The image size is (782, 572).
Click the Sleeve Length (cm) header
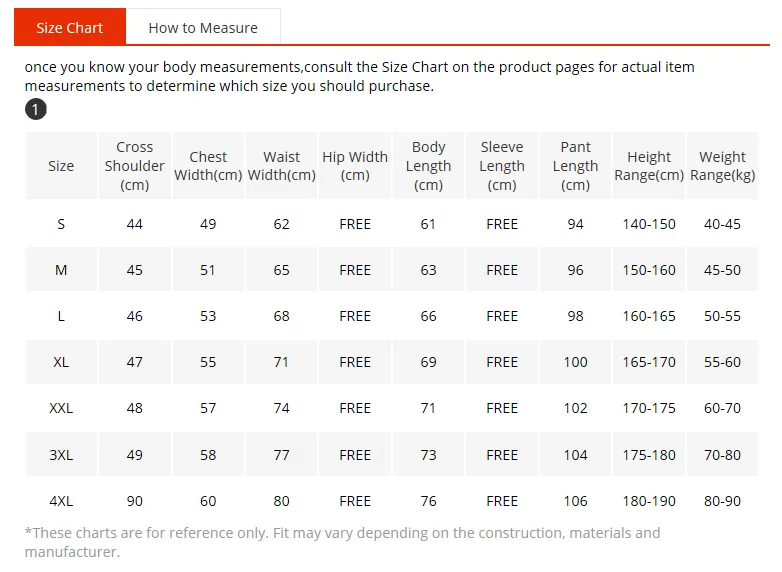(502, 166)
